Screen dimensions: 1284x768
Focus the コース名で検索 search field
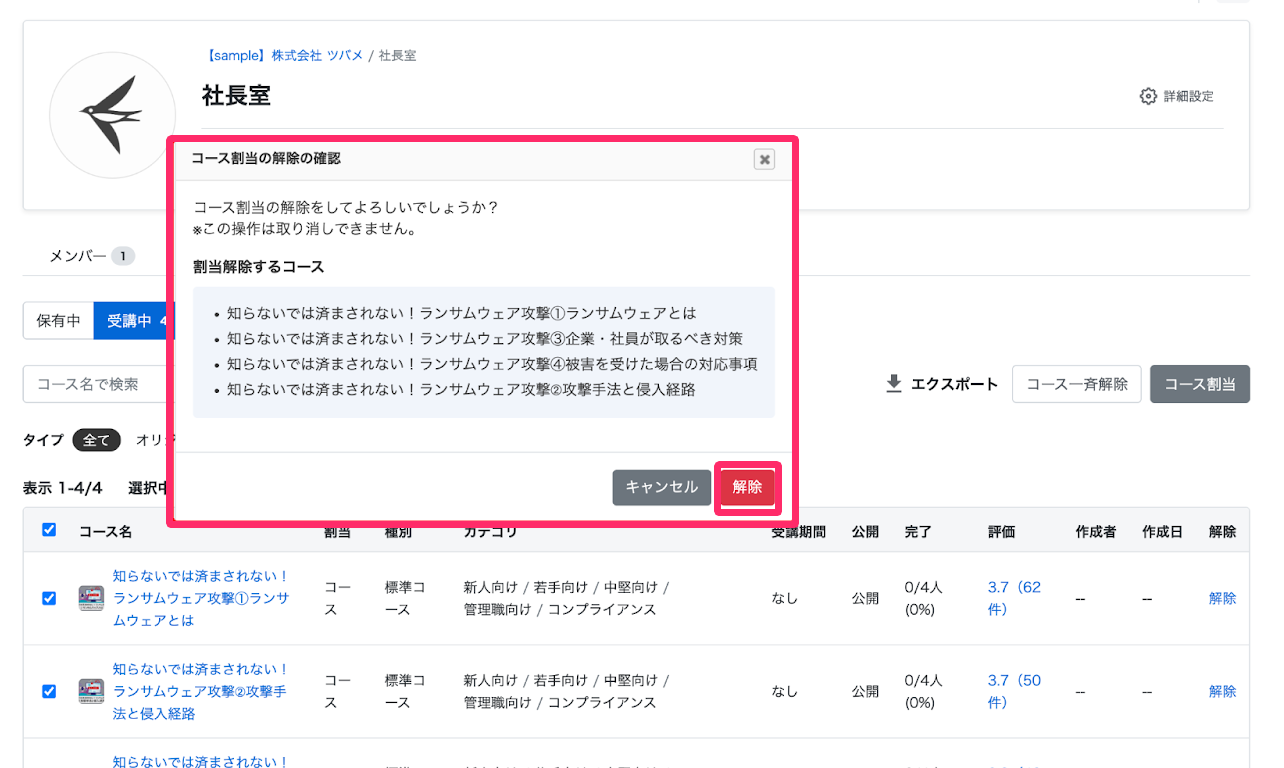(98, 384)
